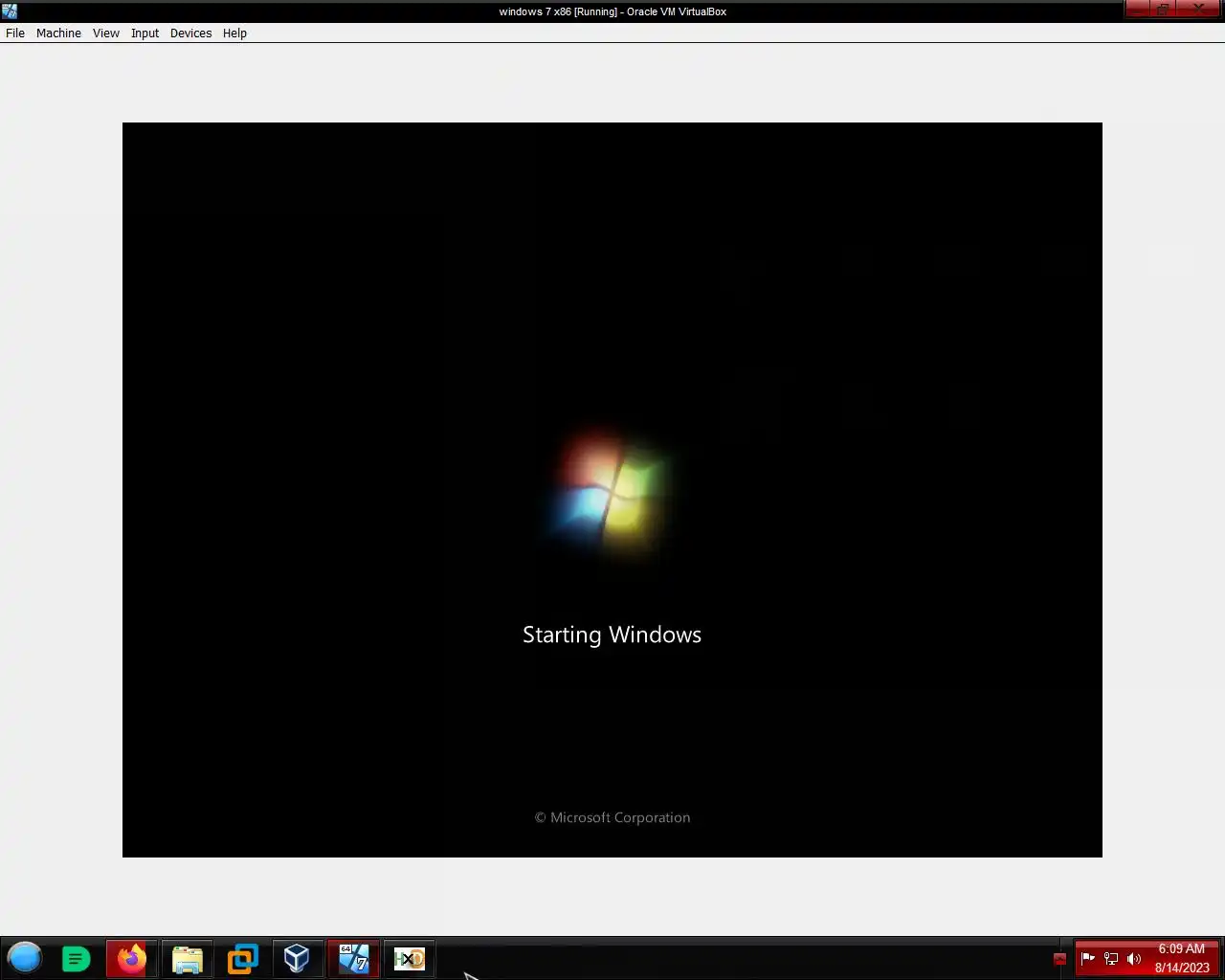Open Windows Explorer folder icon
This screenshot has height=980, width=1225.
[x=187, y=958]
